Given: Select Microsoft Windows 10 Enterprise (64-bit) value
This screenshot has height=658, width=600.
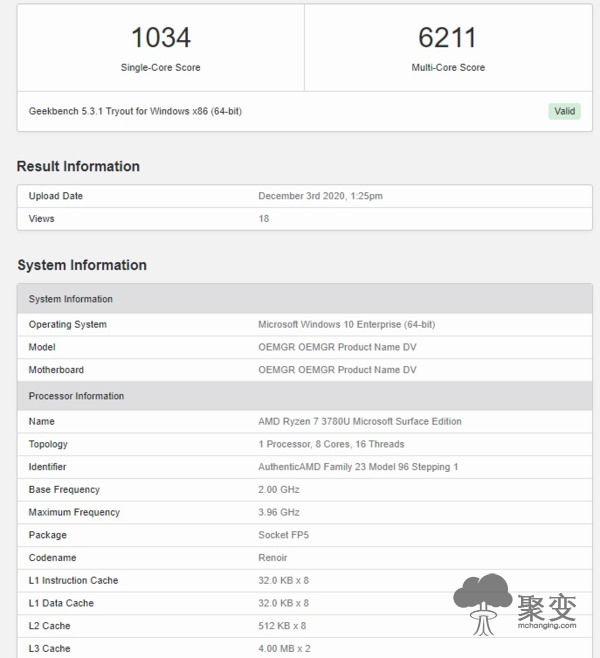Looking at the screenshot, I should pyautogui.click(x=347, y=324).
